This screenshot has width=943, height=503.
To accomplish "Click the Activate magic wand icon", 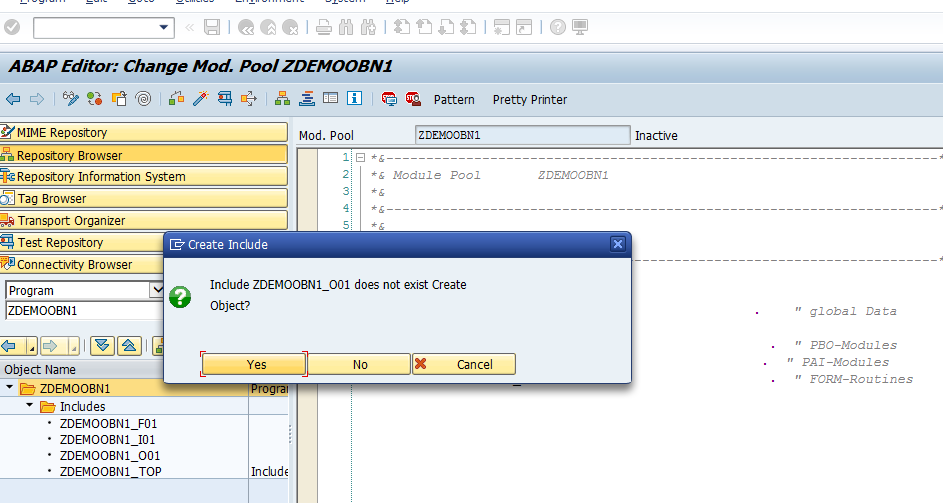I will click(200, 99).
